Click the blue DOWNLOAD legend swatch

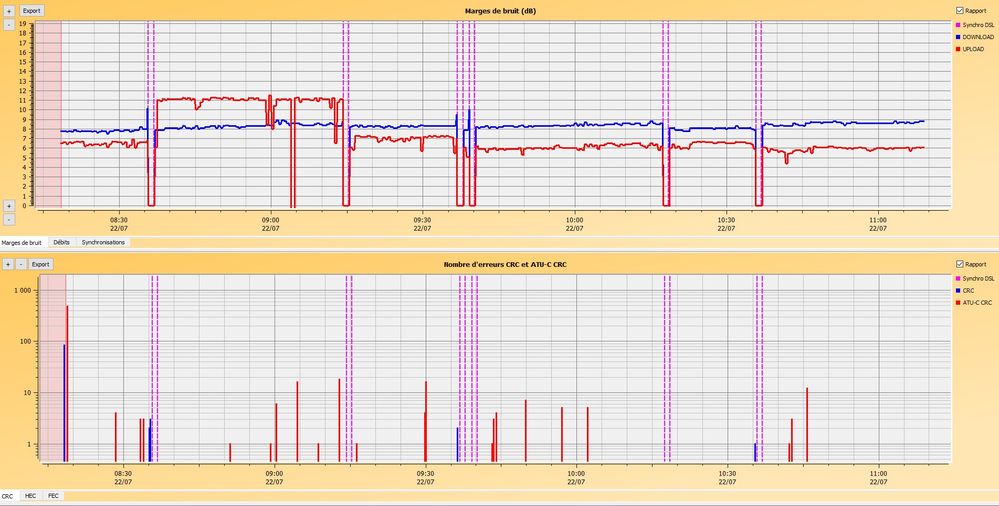(958, 37)
